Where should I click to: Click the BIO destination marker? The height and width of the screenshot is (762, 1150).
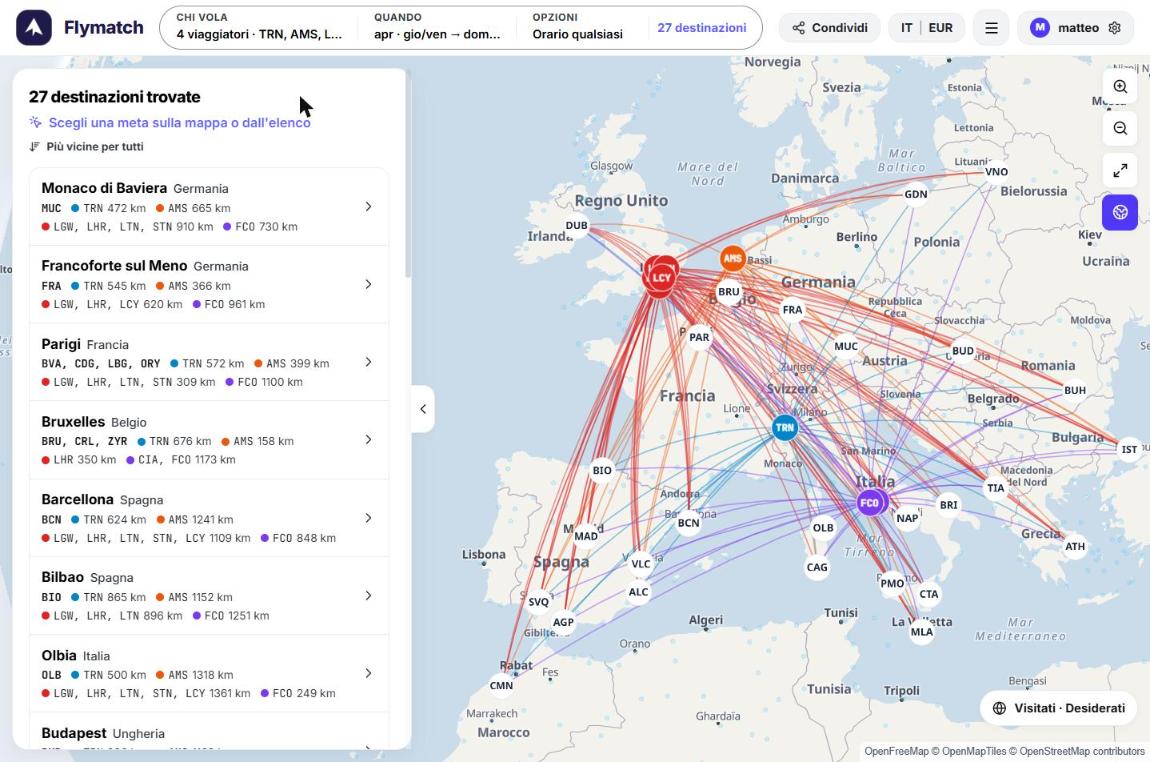click(x=602, y=471)
